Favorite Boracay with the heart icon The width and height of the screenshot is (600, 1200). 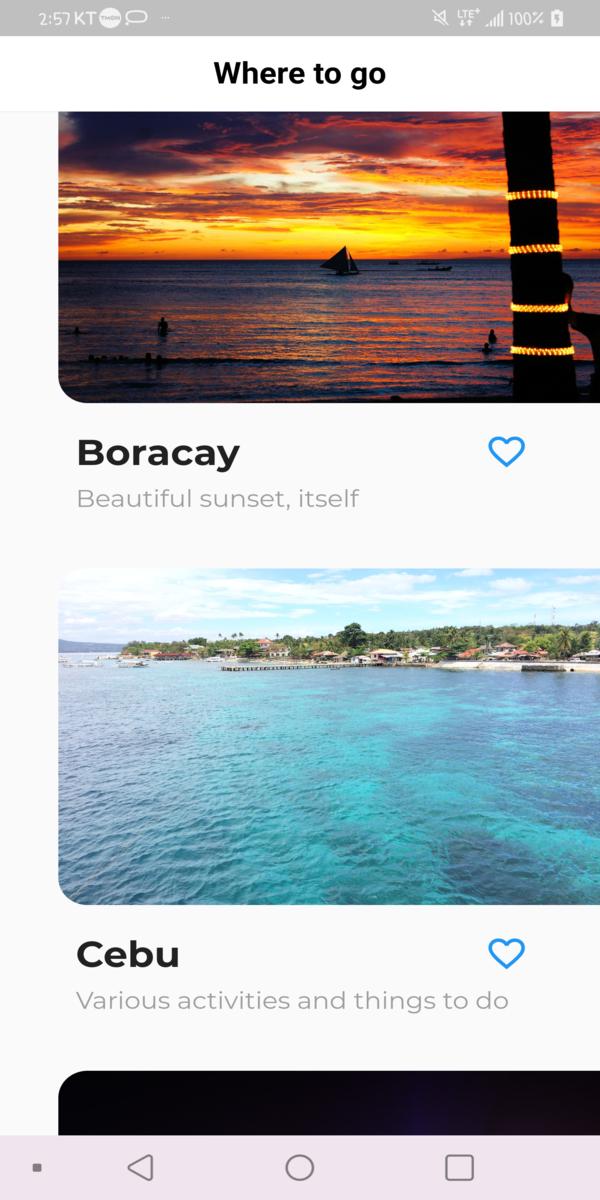click(506, 453)
